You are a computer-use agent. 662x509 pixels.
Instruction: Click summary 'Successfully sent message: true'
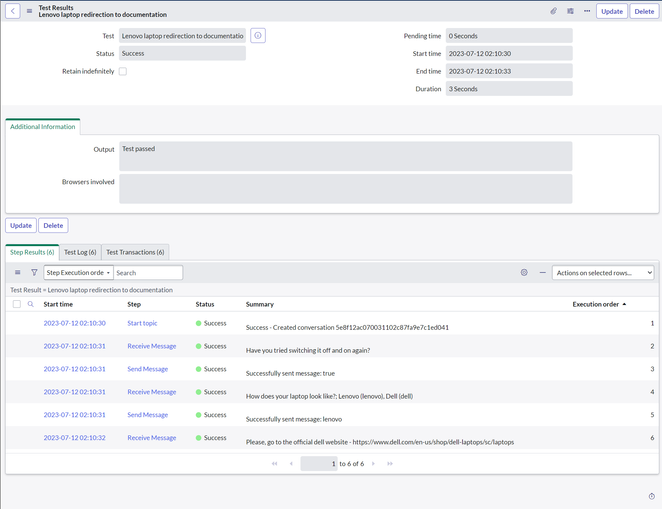[290, 374]
